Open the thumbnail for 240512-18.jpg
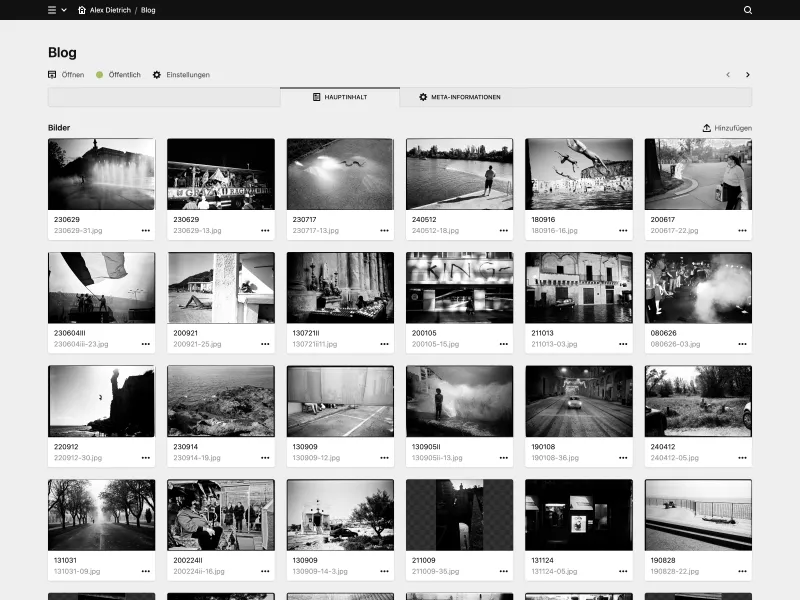Viewport: 800px width, 600px height. pos(458,173)
